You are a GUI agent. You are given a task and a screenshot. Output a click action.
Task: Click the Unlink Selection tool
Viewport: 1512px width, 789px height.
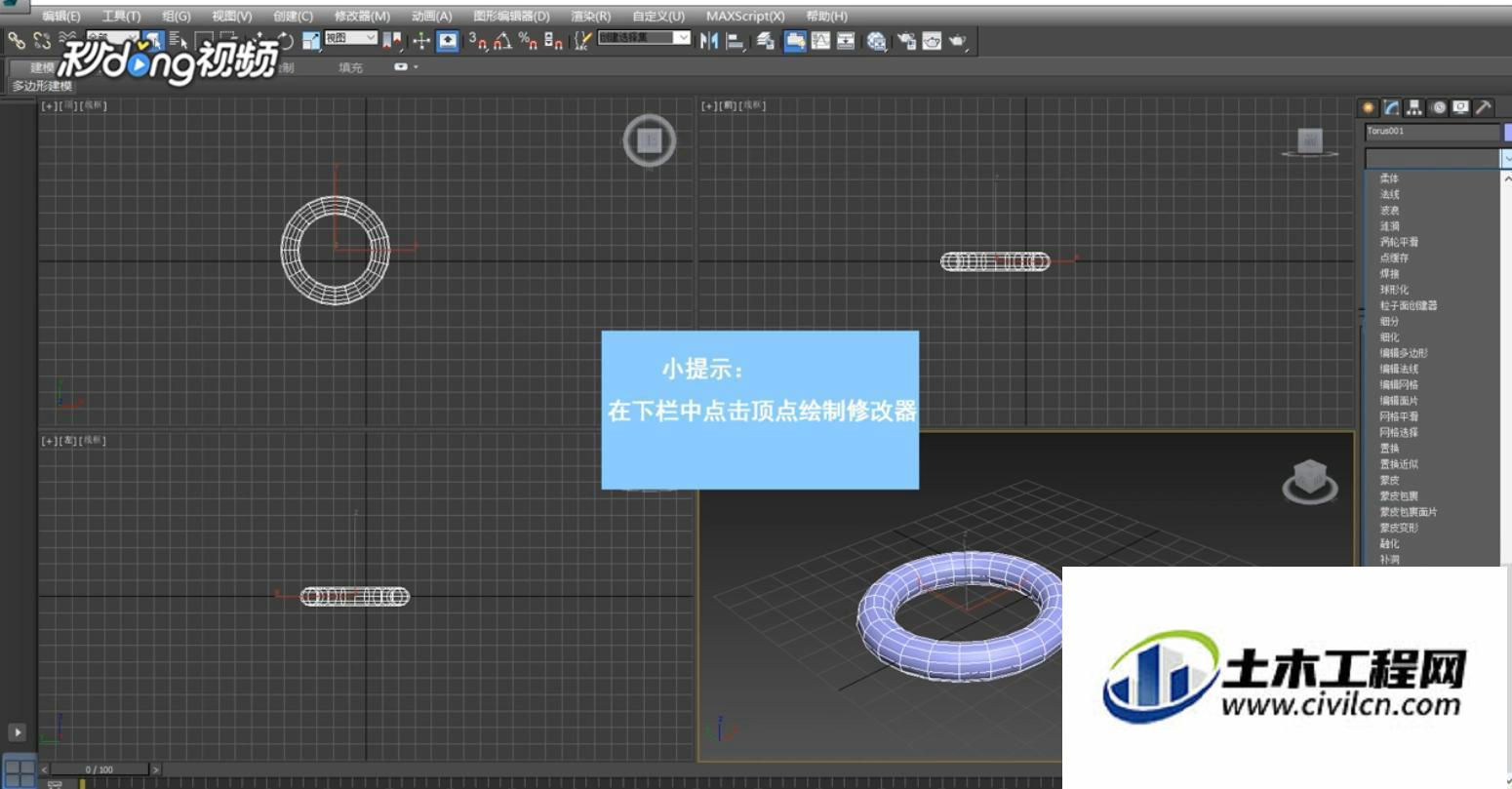pos(43,40)
